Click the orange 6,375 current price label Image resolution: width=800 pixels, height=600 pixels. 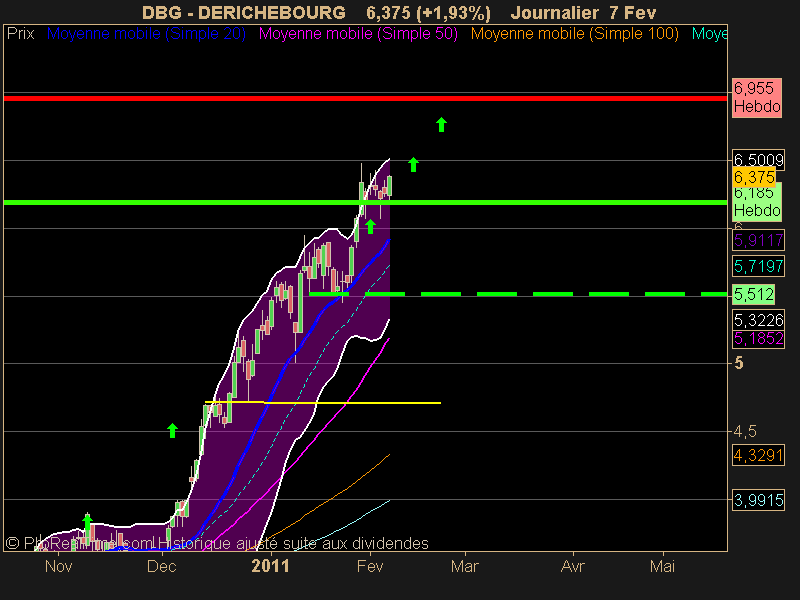[754, 178]
